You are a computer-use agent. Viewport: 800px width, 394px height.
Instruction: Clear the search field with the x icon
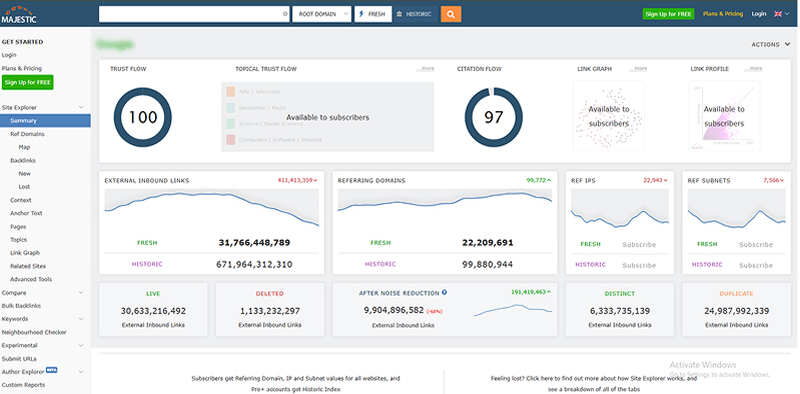[285, 14]
